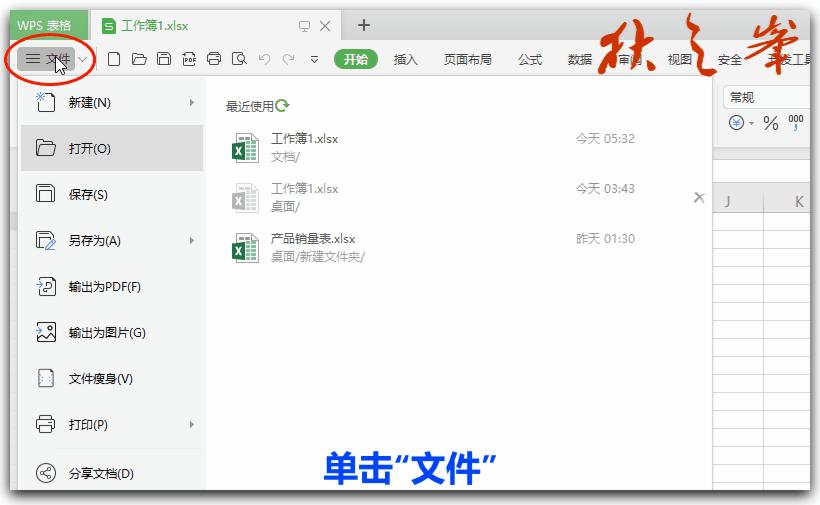Image resolution: width=820 pixels, height=505 pixels.
Task: Expand the quick access toolbar customize arrow
Action: pos(314,60)
